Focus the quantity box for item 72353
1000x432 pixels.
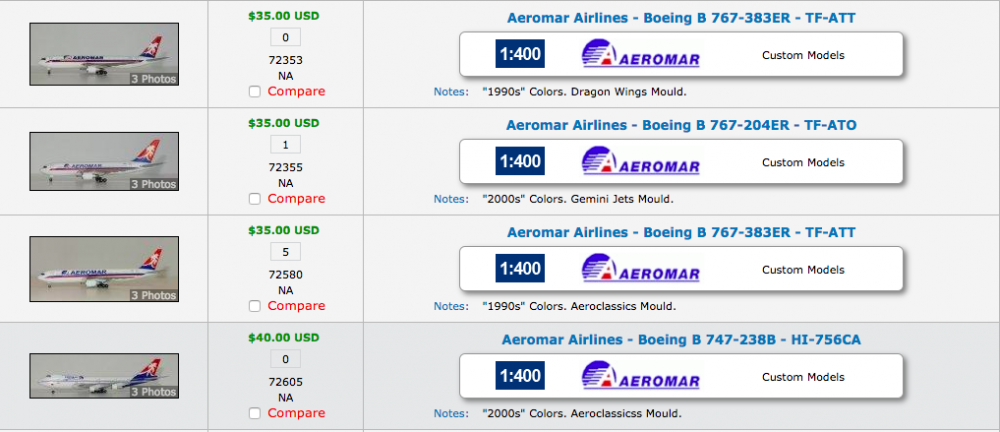(x=285, y=38)
